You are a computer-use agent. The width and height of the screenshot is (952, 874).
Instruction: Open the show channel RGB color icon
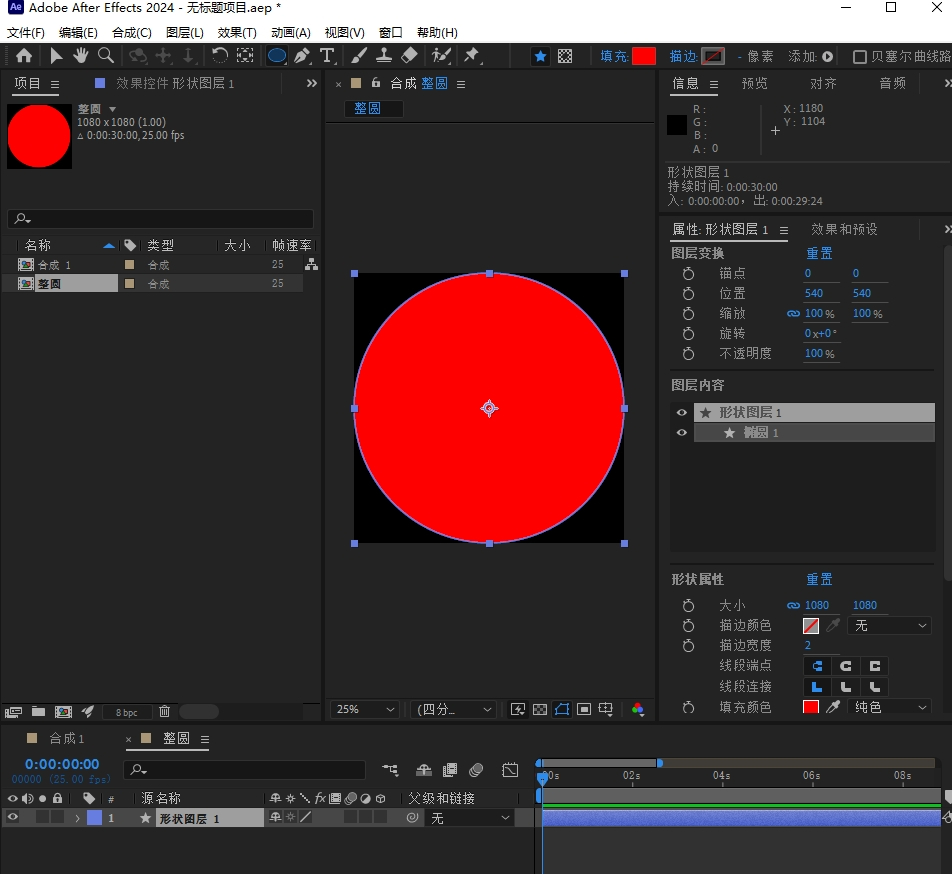(x=638, y=709)
